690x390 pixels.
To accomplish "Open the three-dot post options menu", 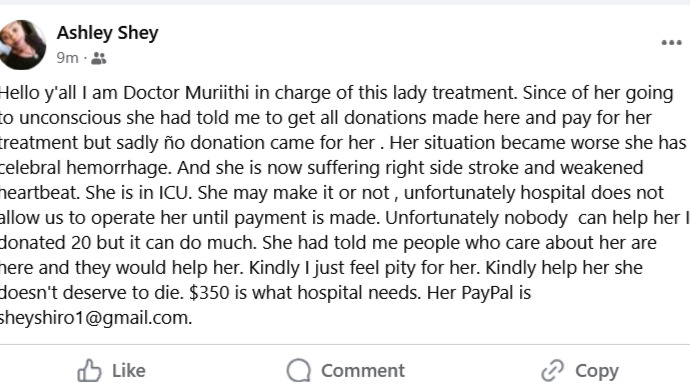I will pyautogui.click(x=672, y=43).
